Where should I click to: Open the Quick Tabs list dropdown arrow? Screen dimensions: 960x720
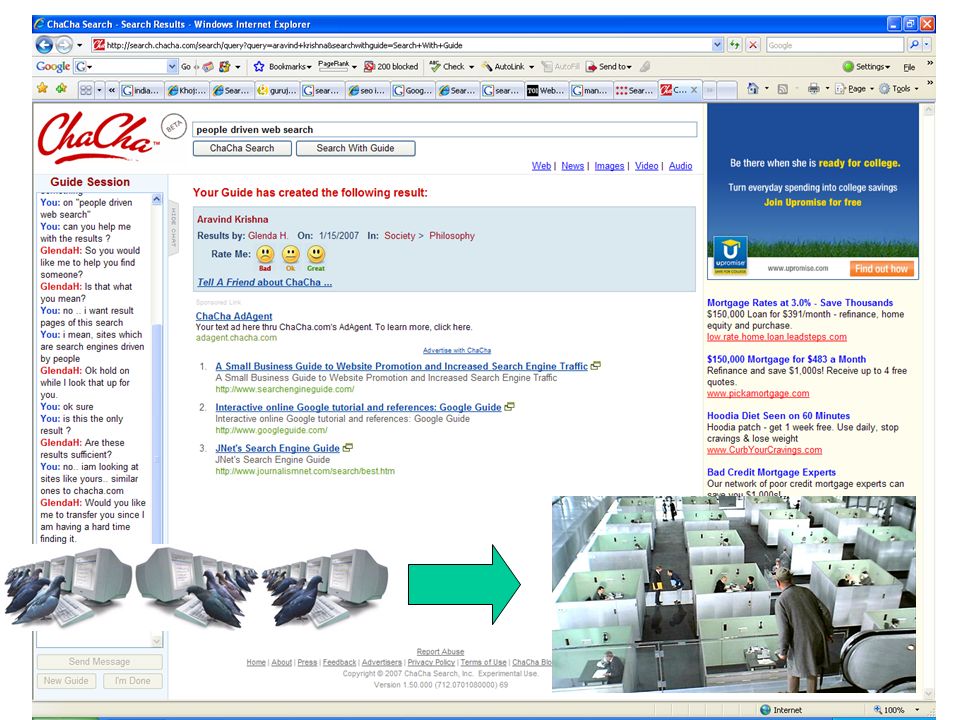[99, 90]
